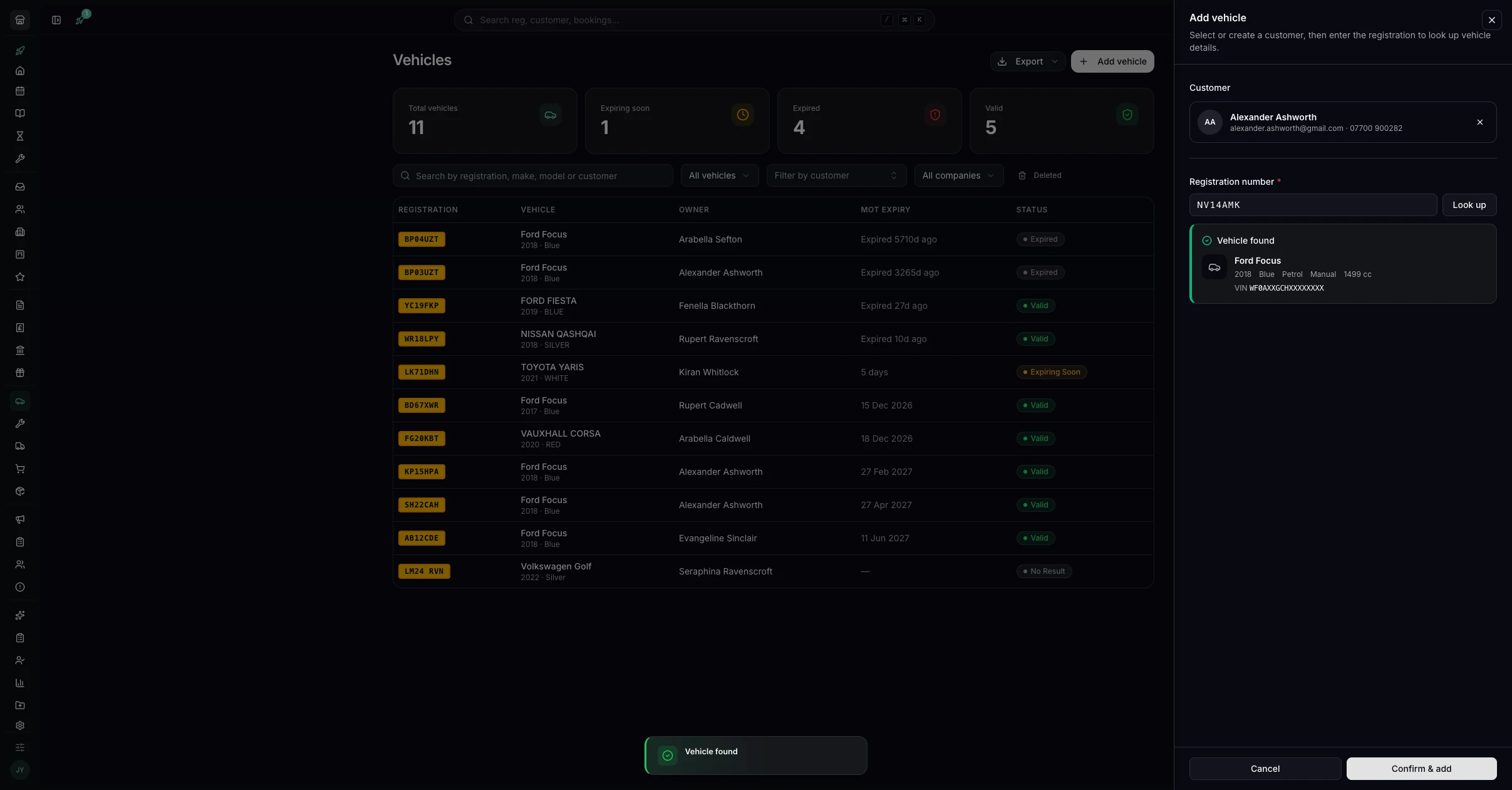Select the Valid stat card
The image size is (1512, 790).
[1062, 121]
